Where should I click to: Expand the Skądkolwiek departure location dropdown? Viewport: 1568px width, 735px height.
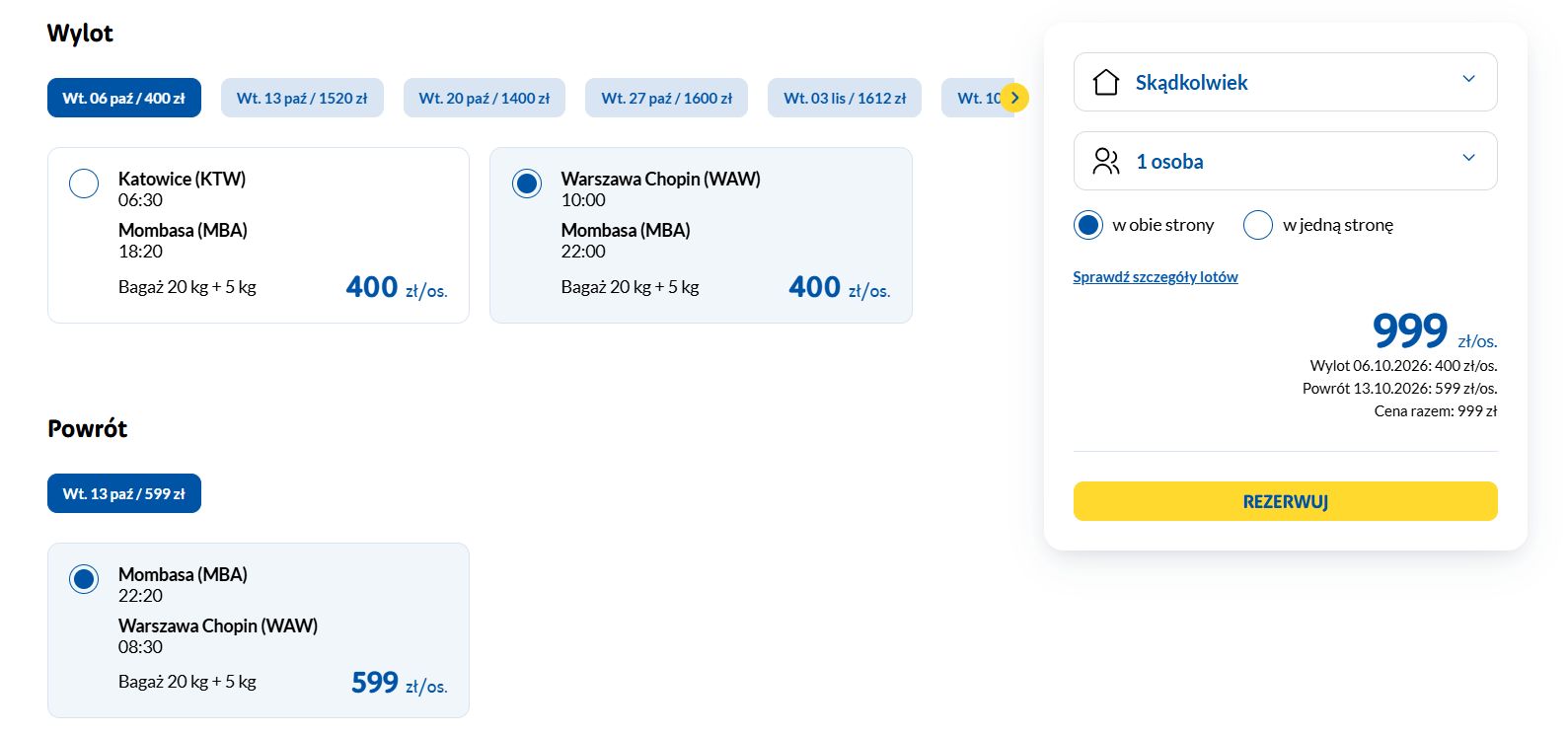click(x=1285, y=82)
